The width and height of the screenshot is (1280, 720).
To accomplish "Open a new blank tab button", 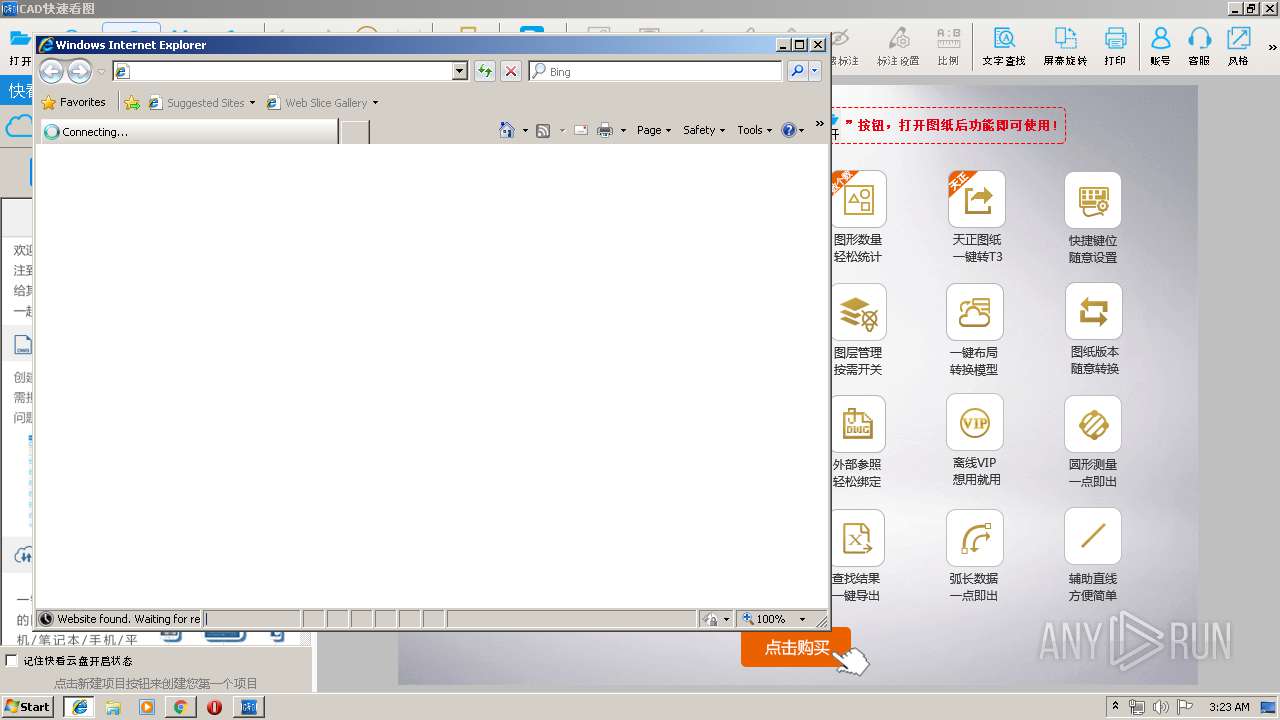I will pyautogui.click(x=355, y=132).
